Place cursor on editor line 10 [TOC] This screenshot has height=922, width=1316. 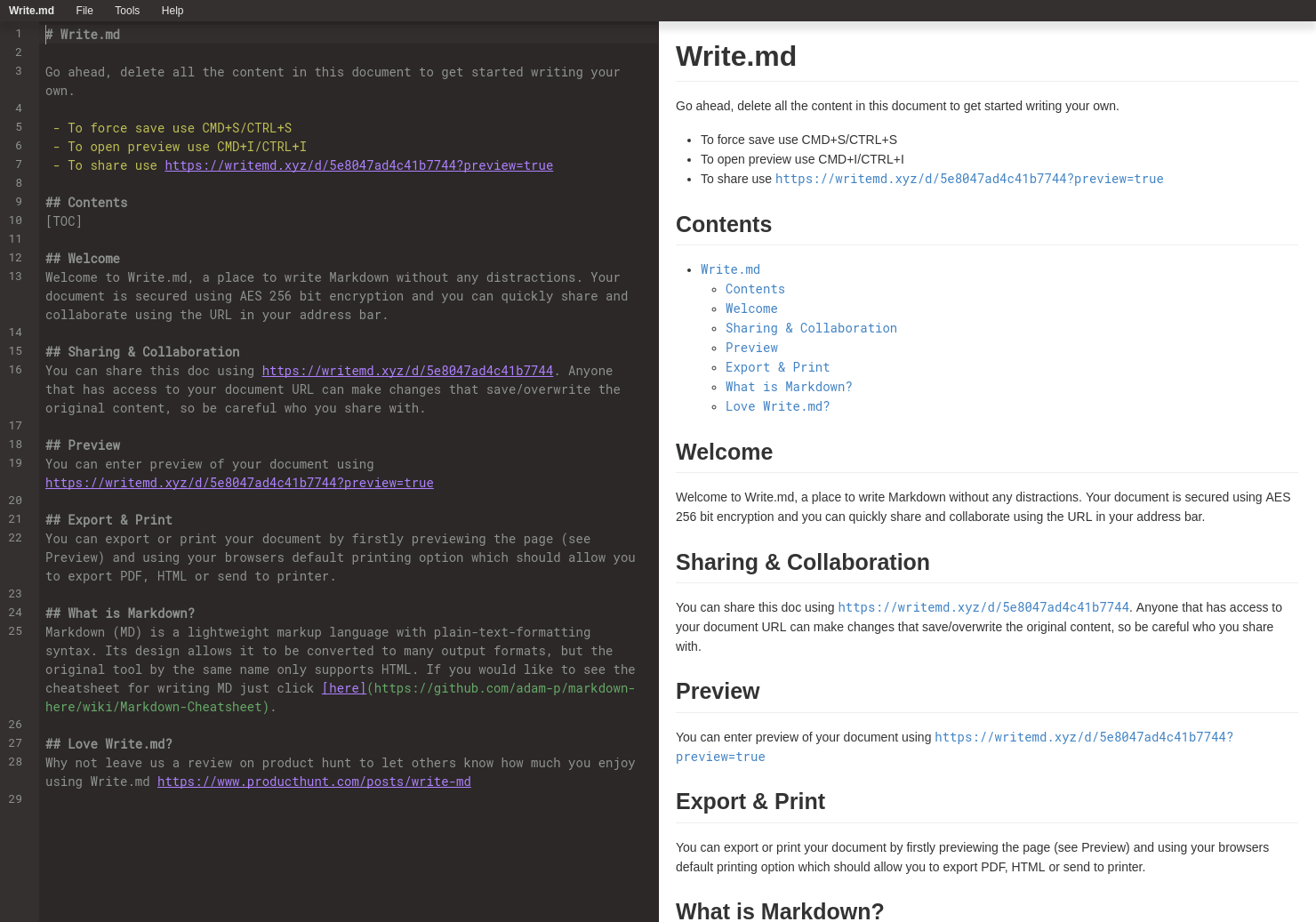click(x=64, y=221)
